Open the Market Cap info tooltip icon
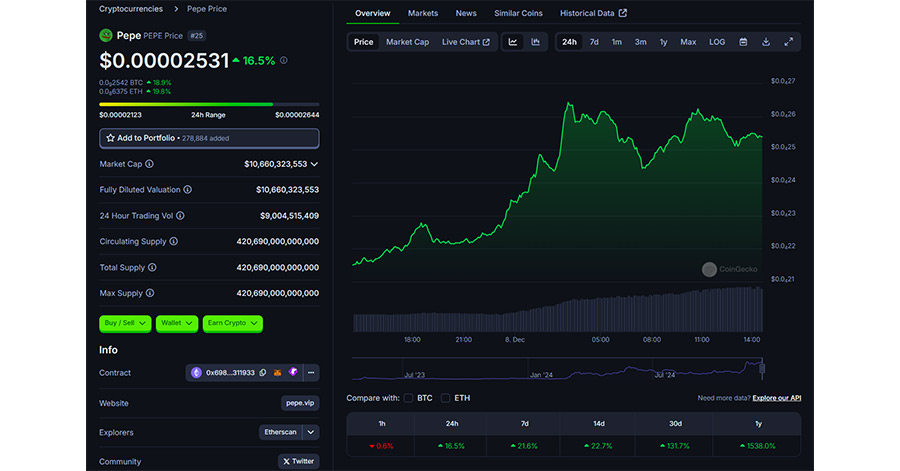The height and width of the screenshot is (471, 900). click(x=149, y=164)
